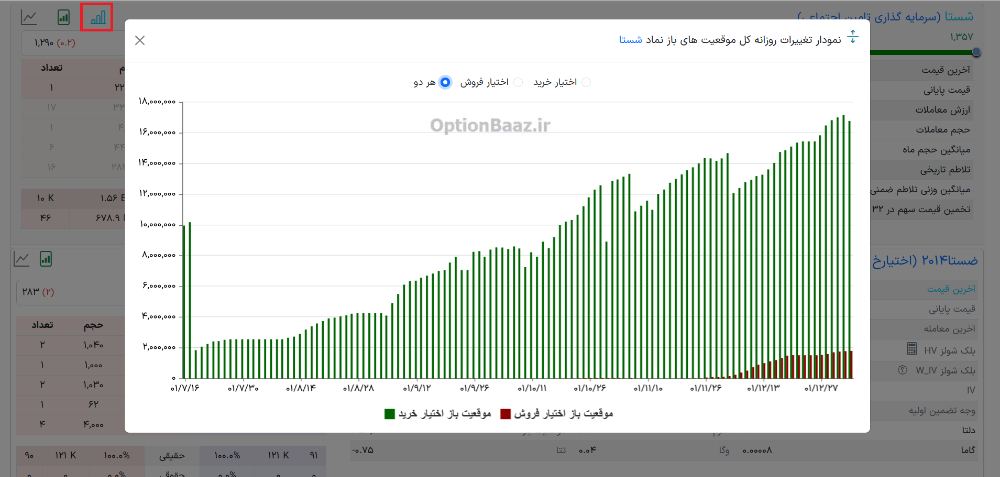Click the x-axis date label 01/9/12
The image size is (1000, 477).
coord(416,388)
